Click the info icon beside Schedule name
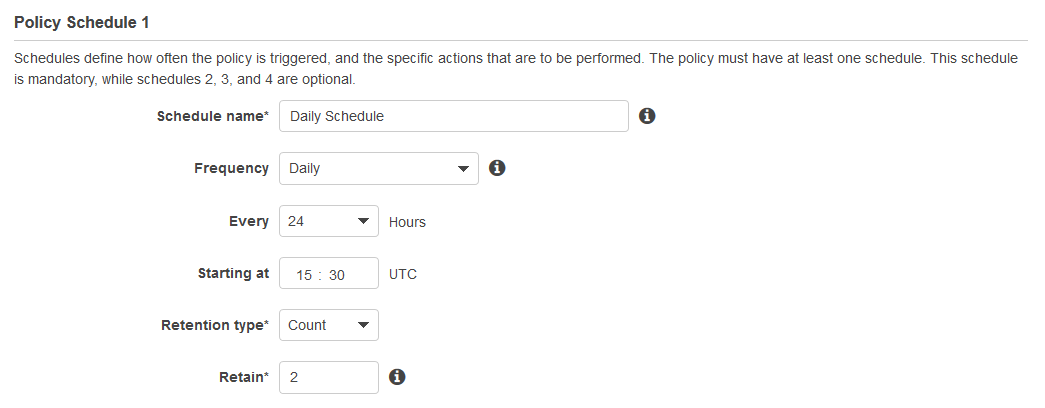Image resolution: width=1045 pixels, height=408 pixels. [647, 116]
